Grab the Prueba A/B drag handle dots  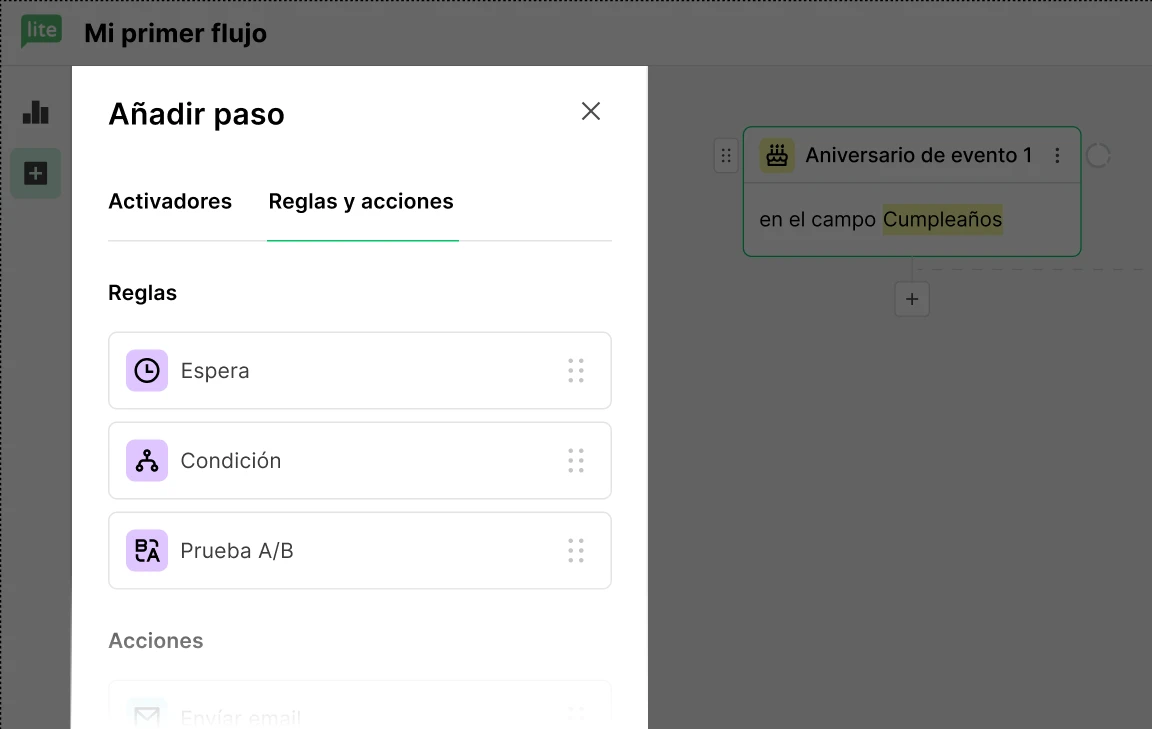pyautogui.click(x=576, y=550)
